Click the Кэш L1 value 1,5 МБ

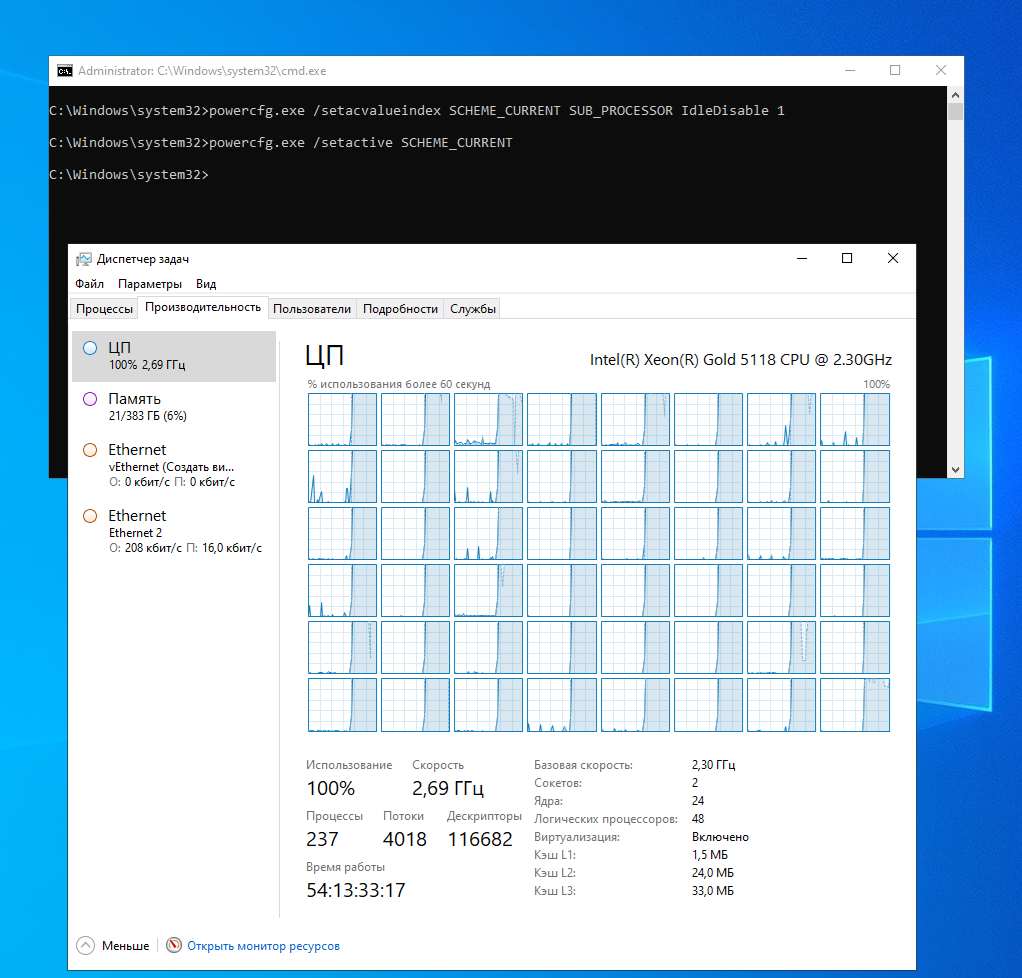(x=710, y=855)
